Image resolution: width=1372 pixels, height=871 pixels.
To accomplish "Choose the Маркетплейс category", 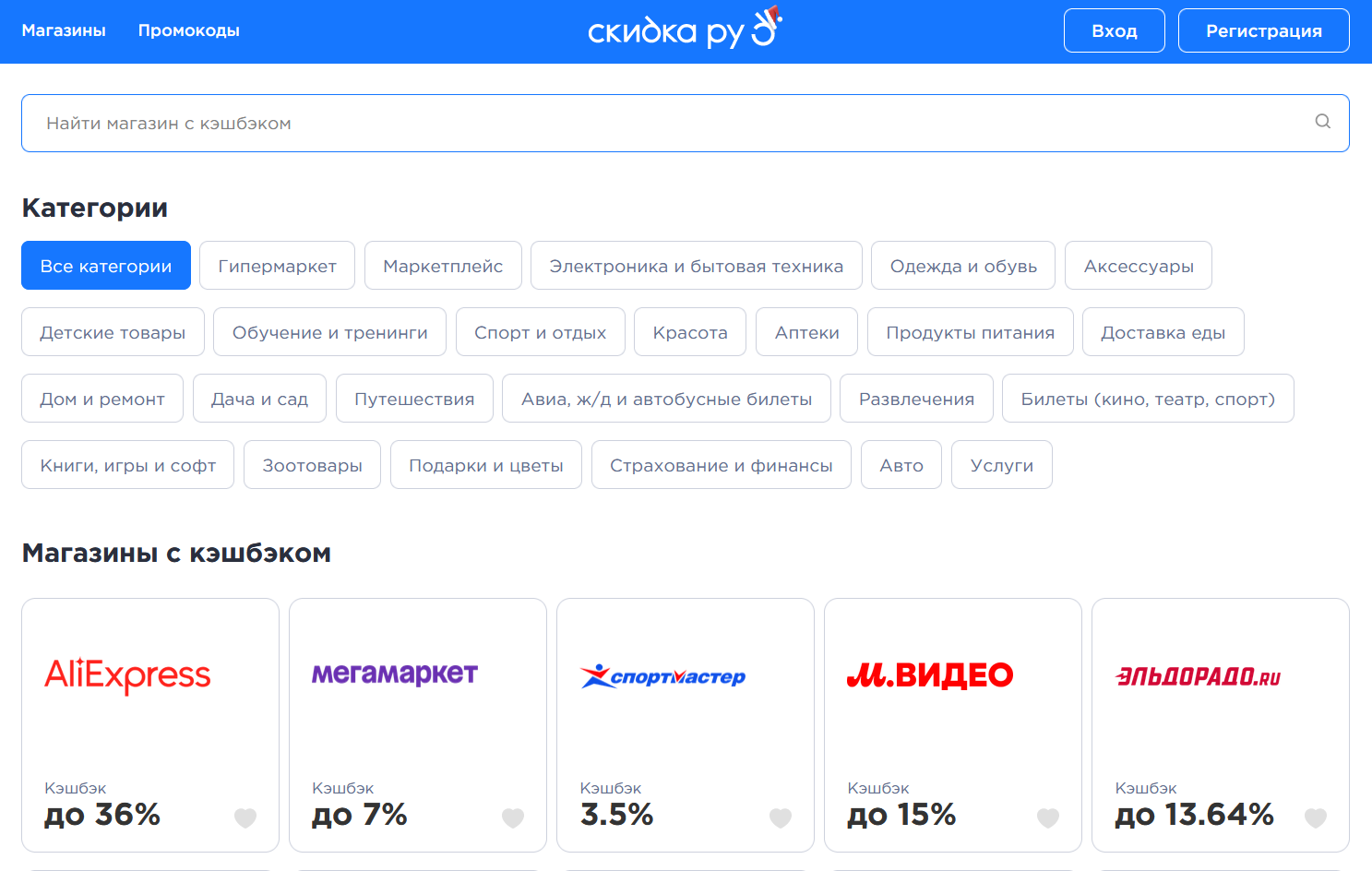I will coord(443,266).
